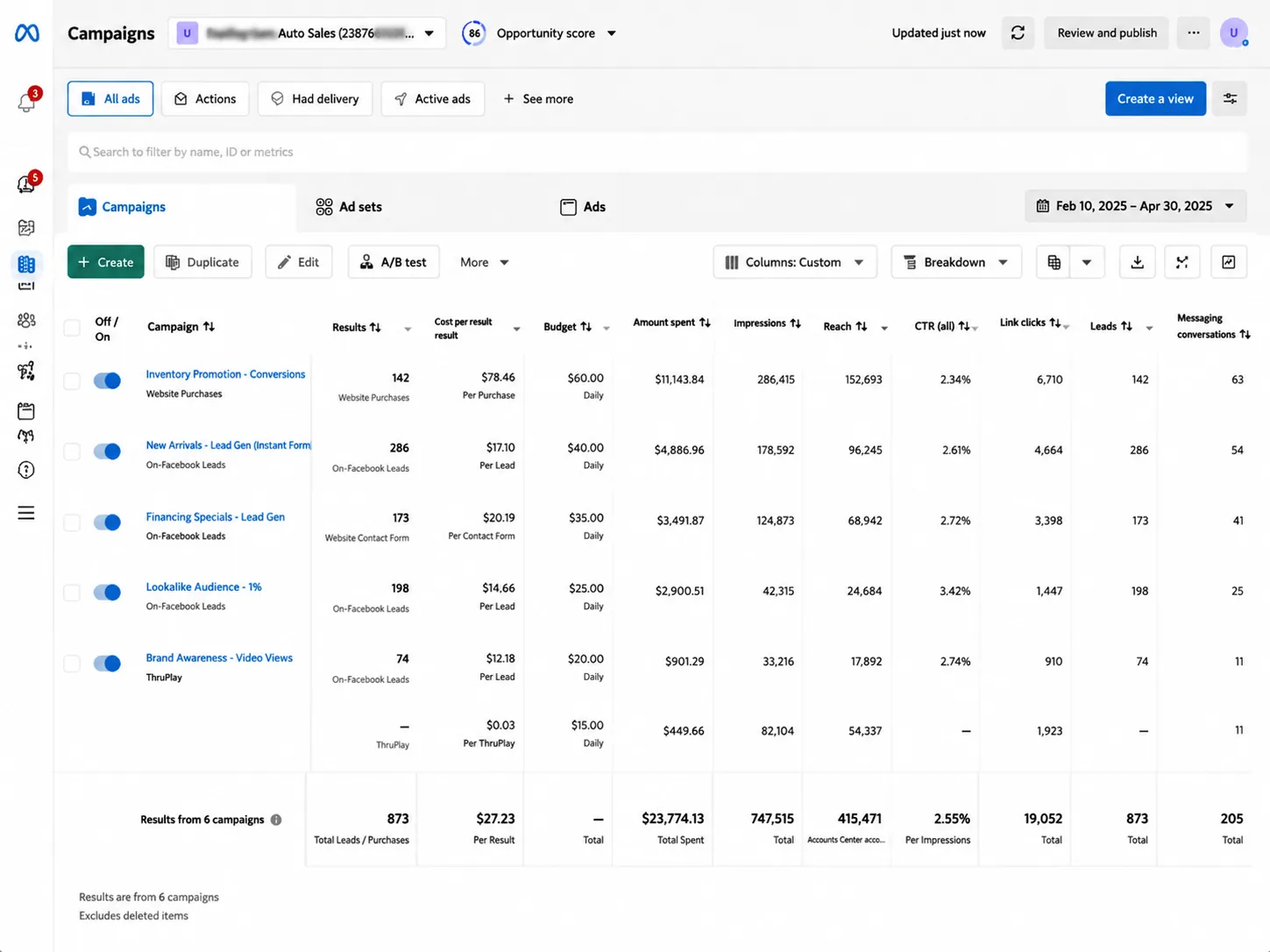Click the account overview icon in sidebar
Image resolution: width=1270 pixels, height=952 pixels.
pos(26,228)
